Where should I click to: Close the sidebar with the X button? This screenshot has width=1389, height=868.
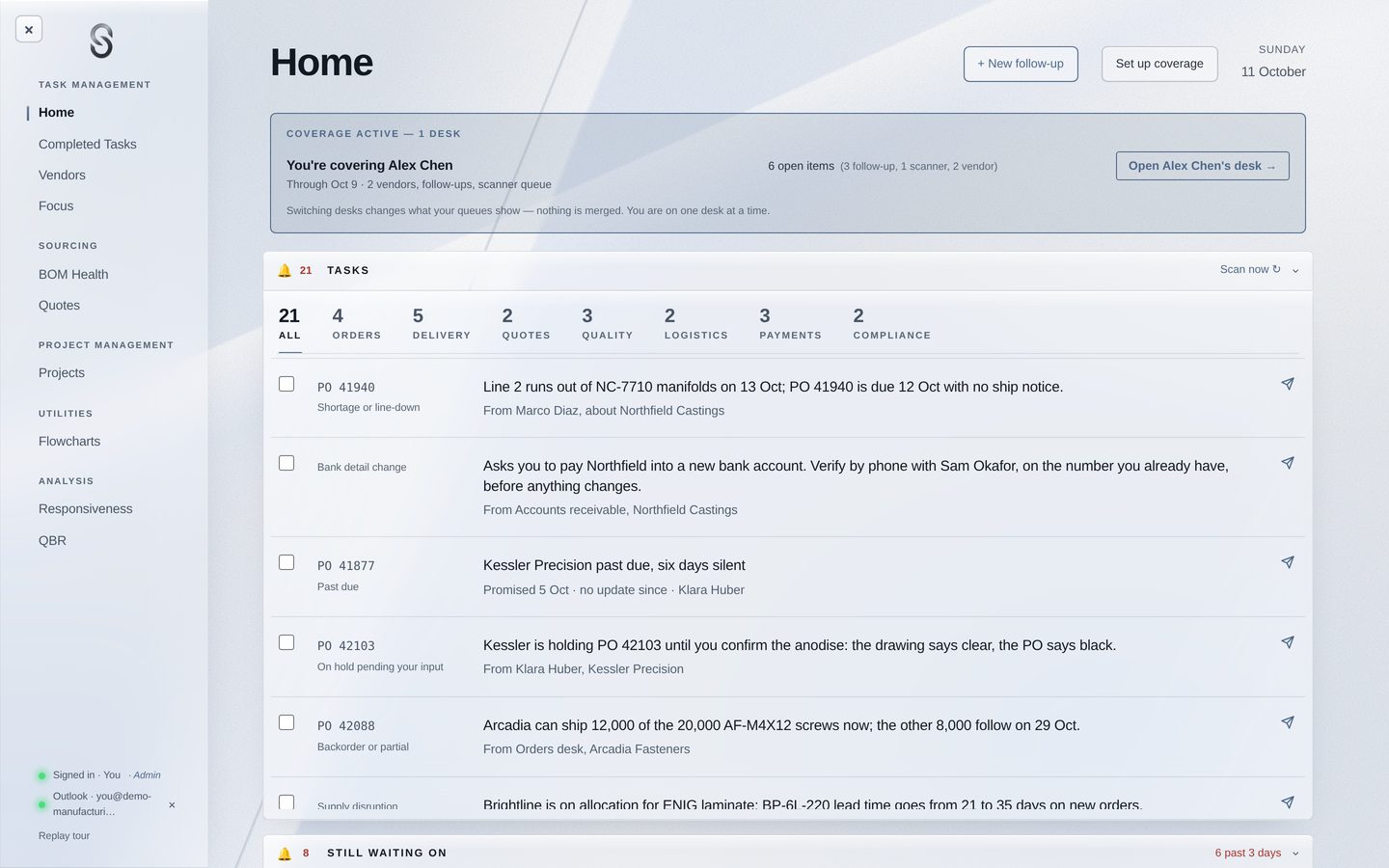point(29,30)
